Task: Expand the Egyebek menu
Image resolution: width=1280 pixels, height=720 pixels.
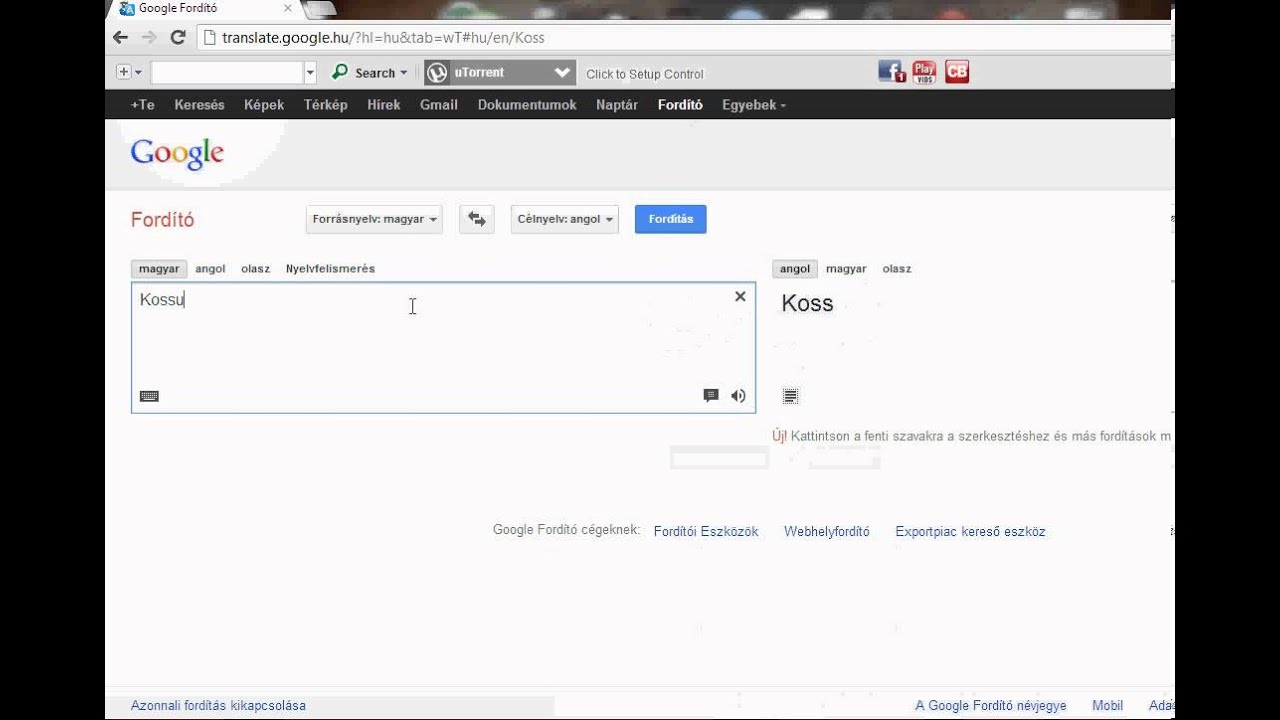Action: click(x=753, y=105)
